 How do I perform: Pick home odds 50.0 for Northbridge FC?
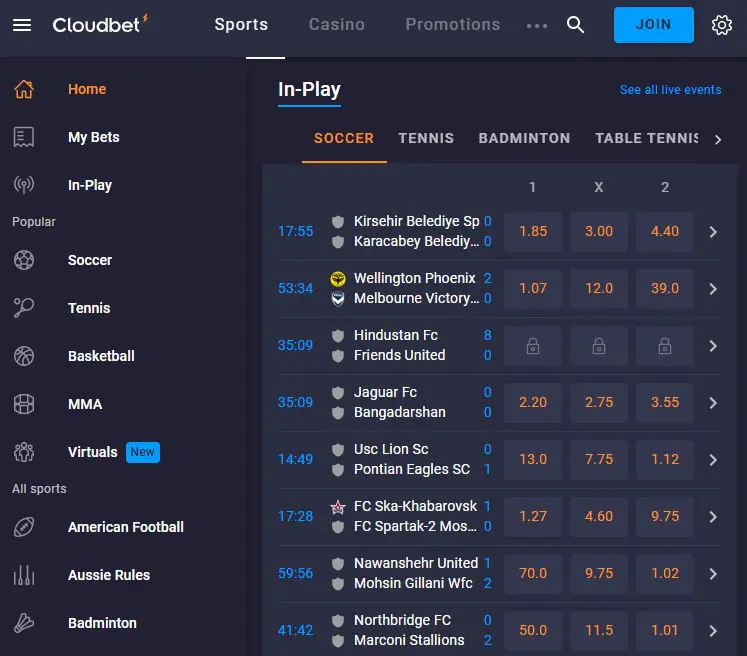pos(533,631)
